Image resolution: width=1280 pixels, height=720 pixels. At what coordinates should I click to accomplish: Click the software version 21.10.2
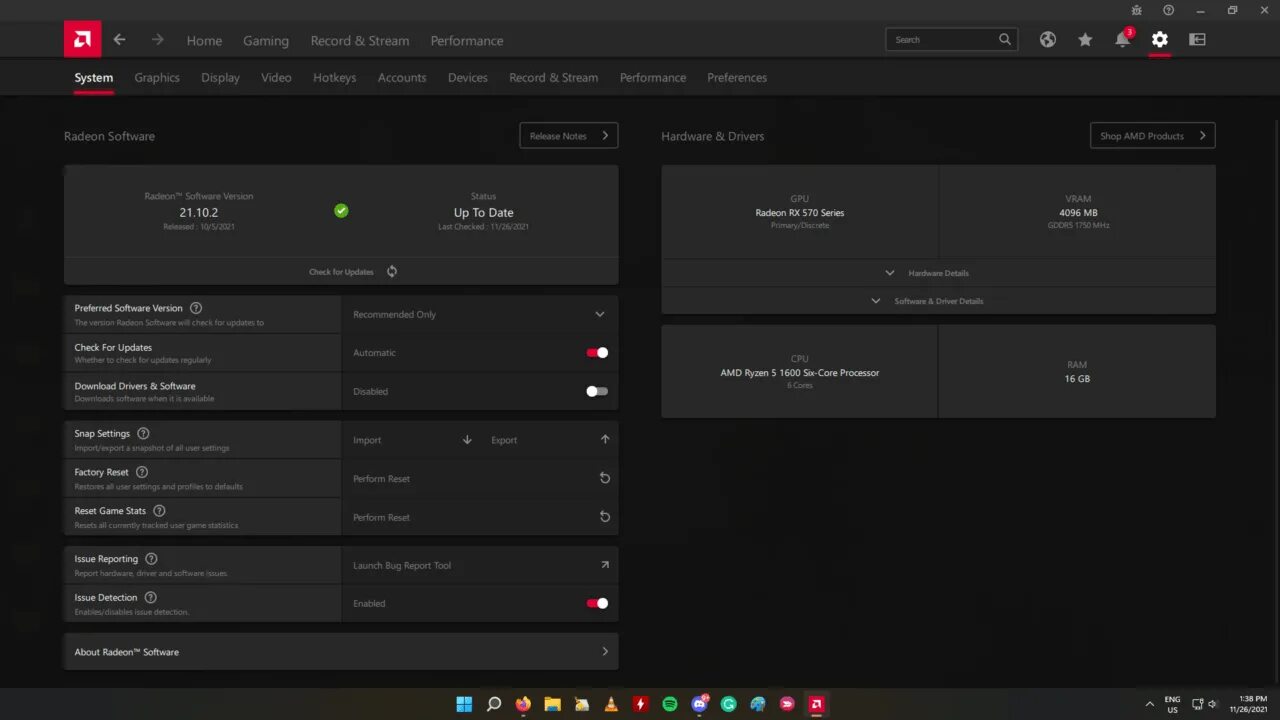tap(199, 213)
